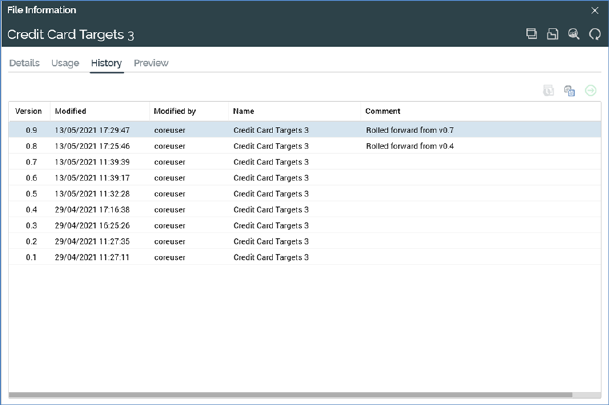This screenshot has height=405, width=609.
Task: Click coreuser in the version 0.9 row
Action: click(x=170, y=130)
